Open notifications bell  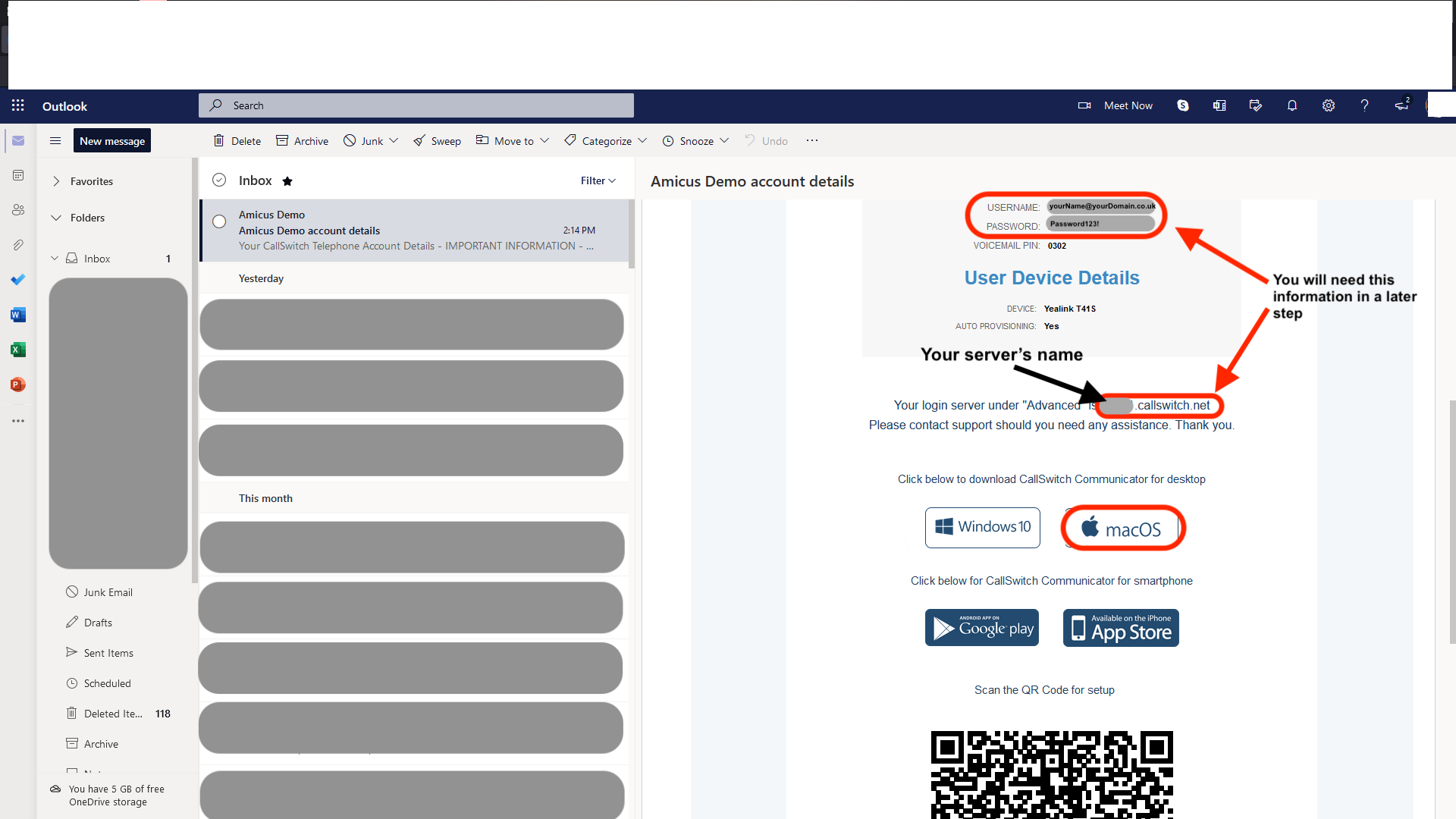[1292, 105]
